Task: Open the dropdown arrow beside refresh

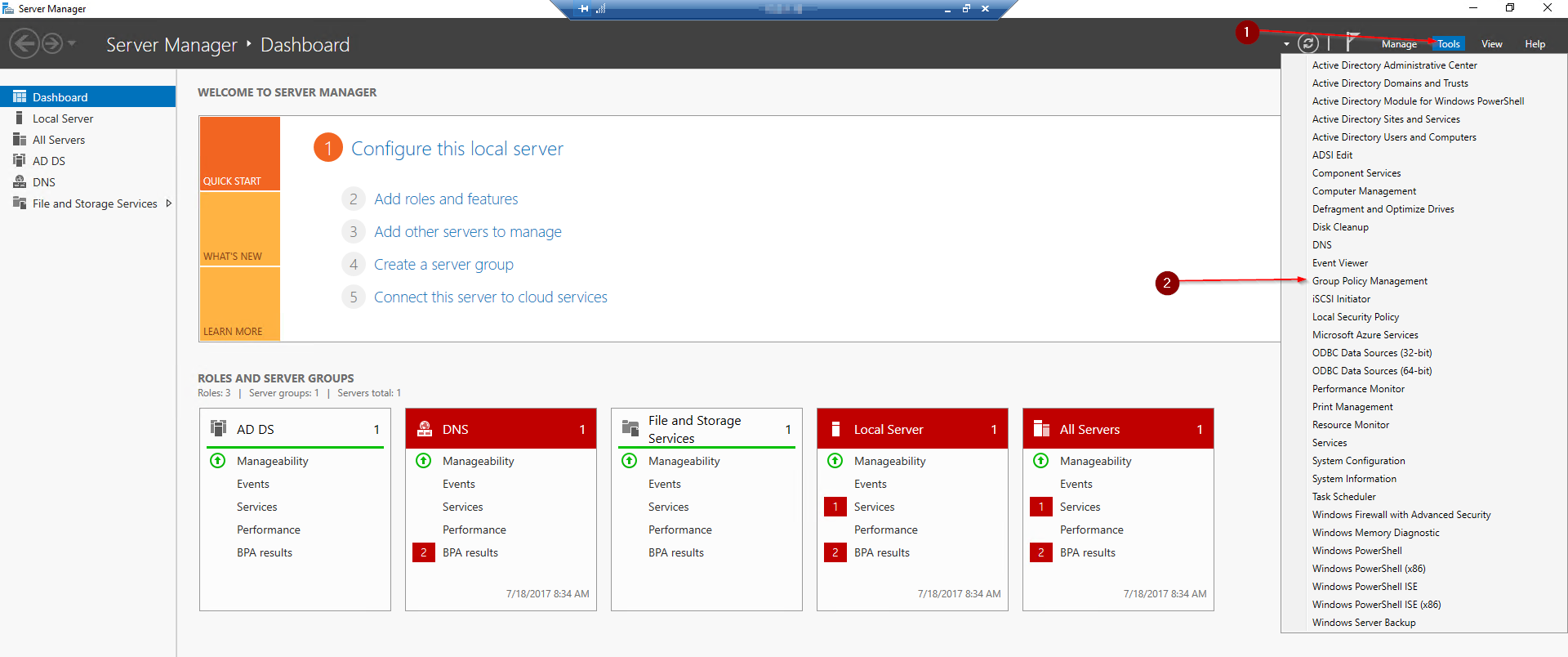Action: 1286,44
